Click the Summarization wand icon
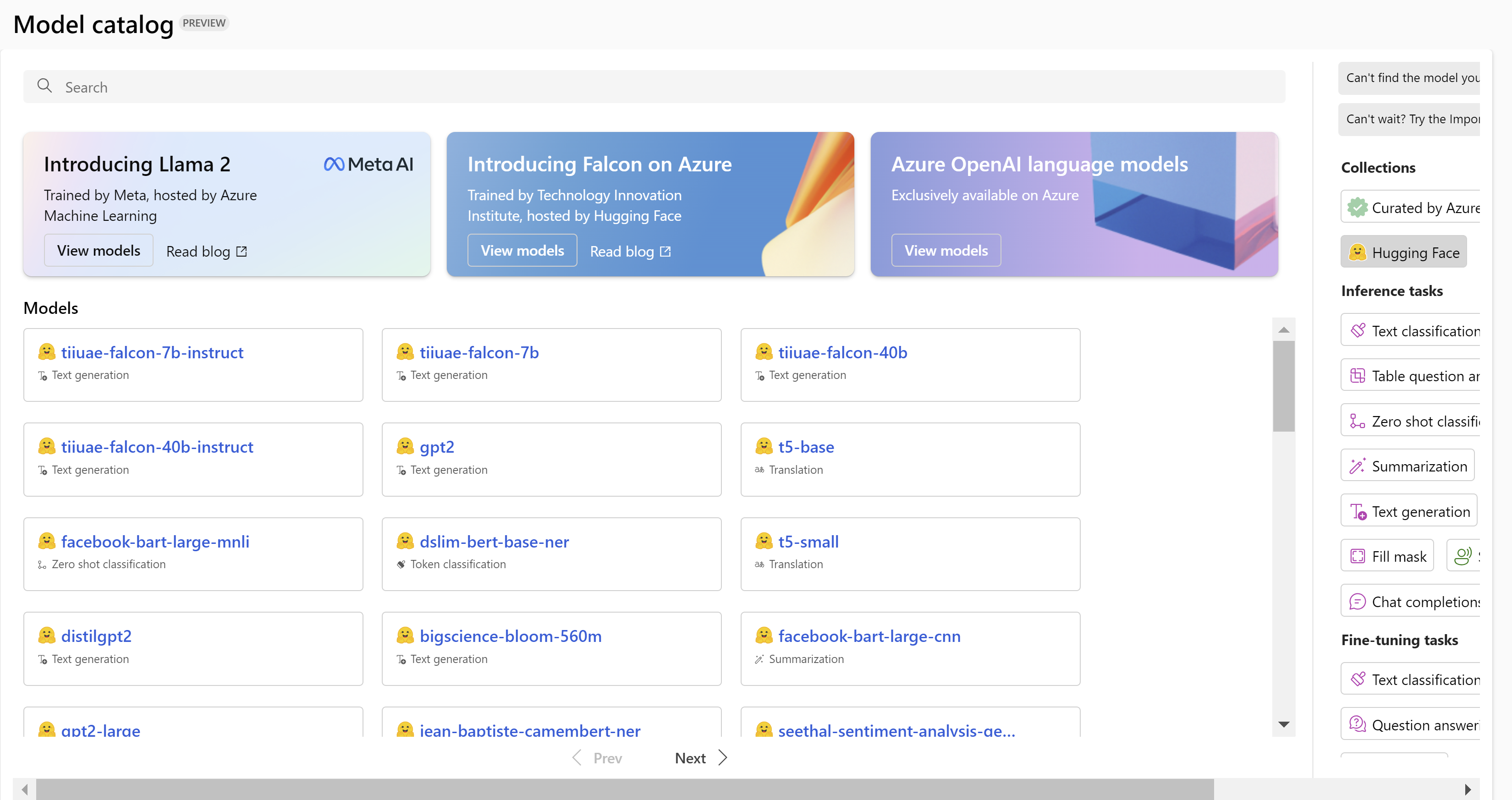This screenshot has height=800, width=1512. click(x=1357, y=466)
